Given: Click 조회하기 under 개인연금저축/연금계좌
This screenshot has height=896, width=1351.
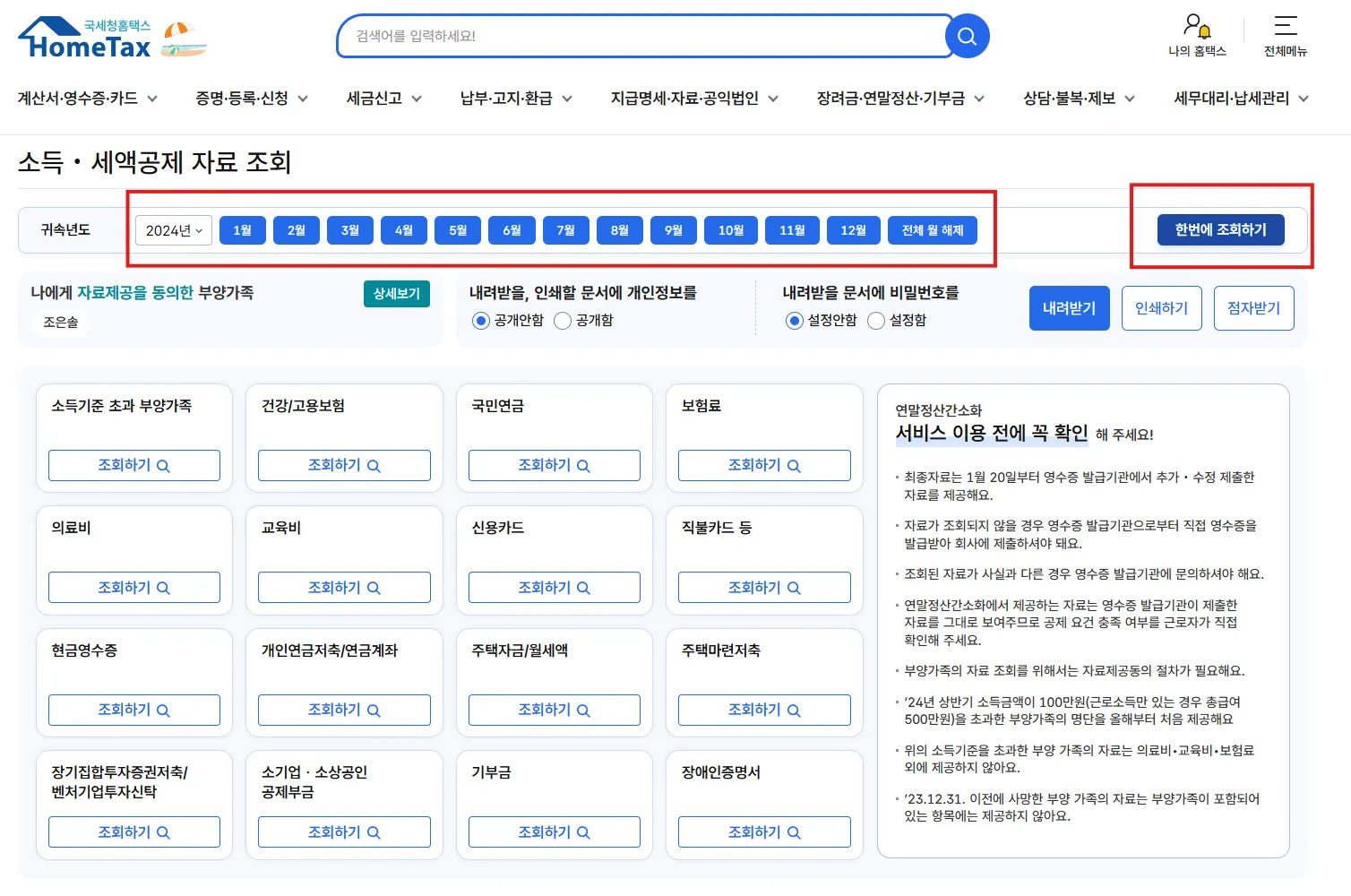Looking at the screenshot, I should (344, 710).
